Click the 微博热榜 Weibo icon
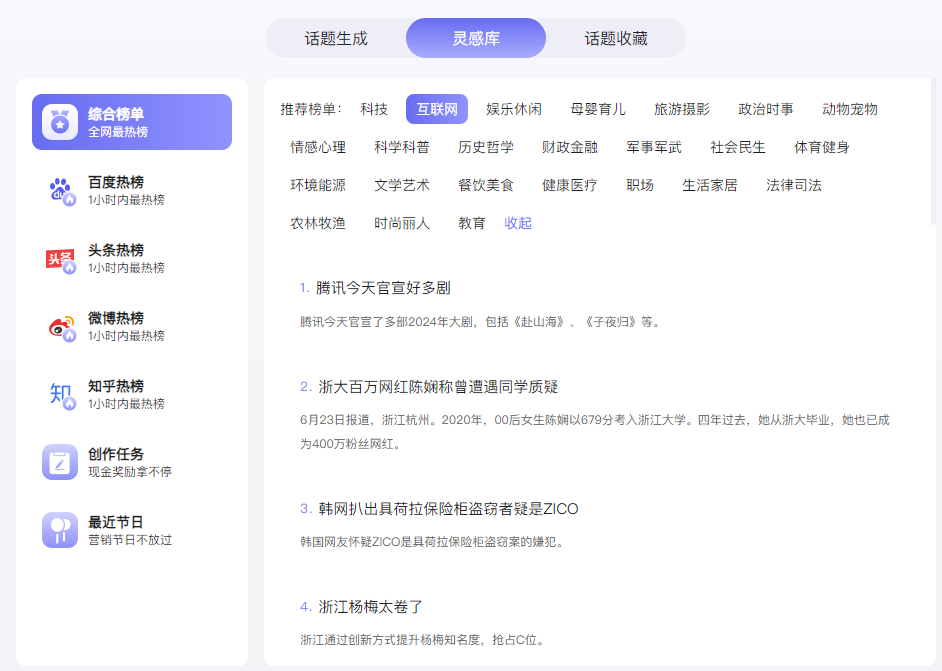Viewport: 942px width, 671px height. tap(61, 327)
